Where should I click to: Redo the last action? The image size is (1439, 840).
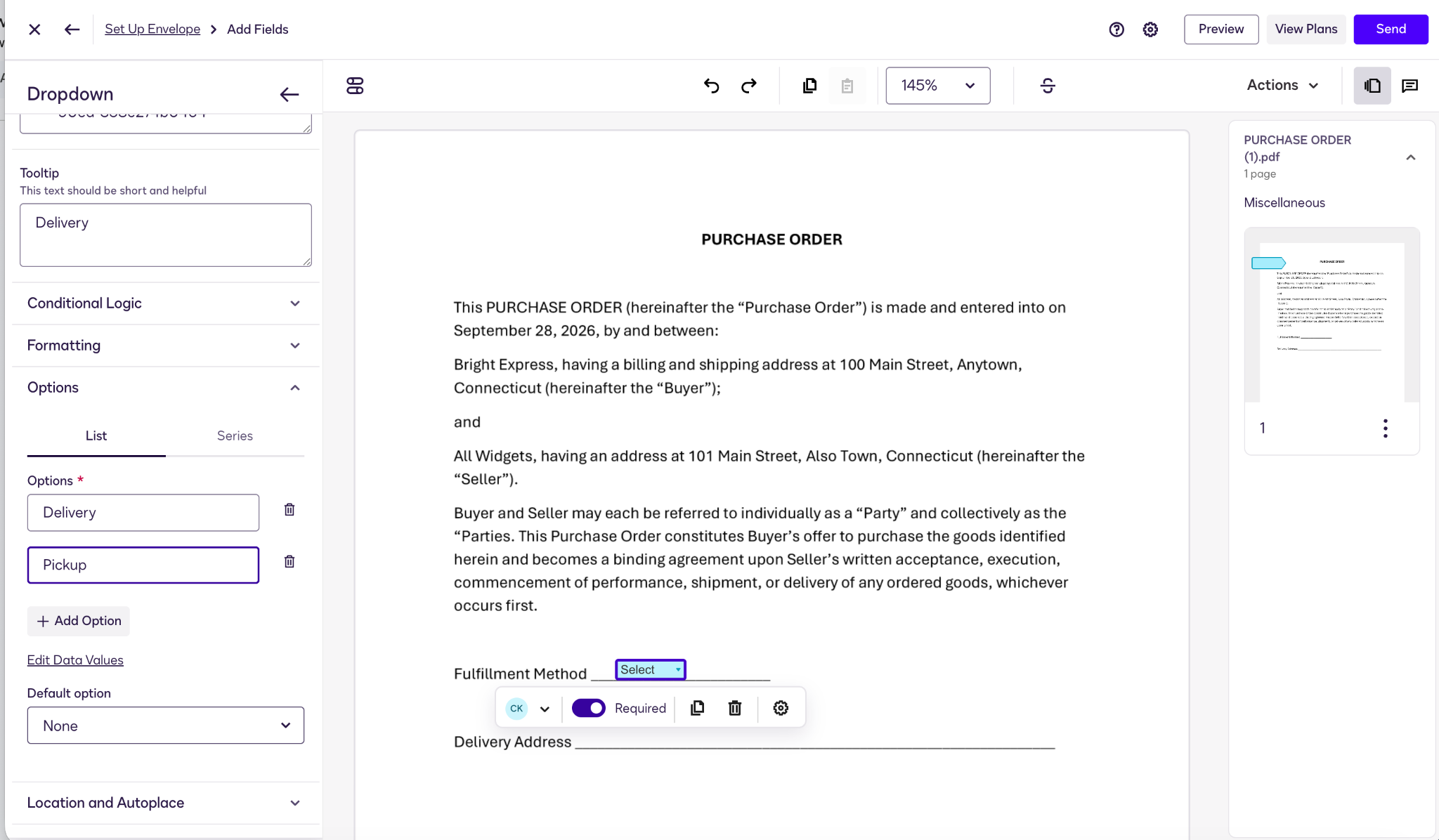pyautogui.click(x=749, y=86)
